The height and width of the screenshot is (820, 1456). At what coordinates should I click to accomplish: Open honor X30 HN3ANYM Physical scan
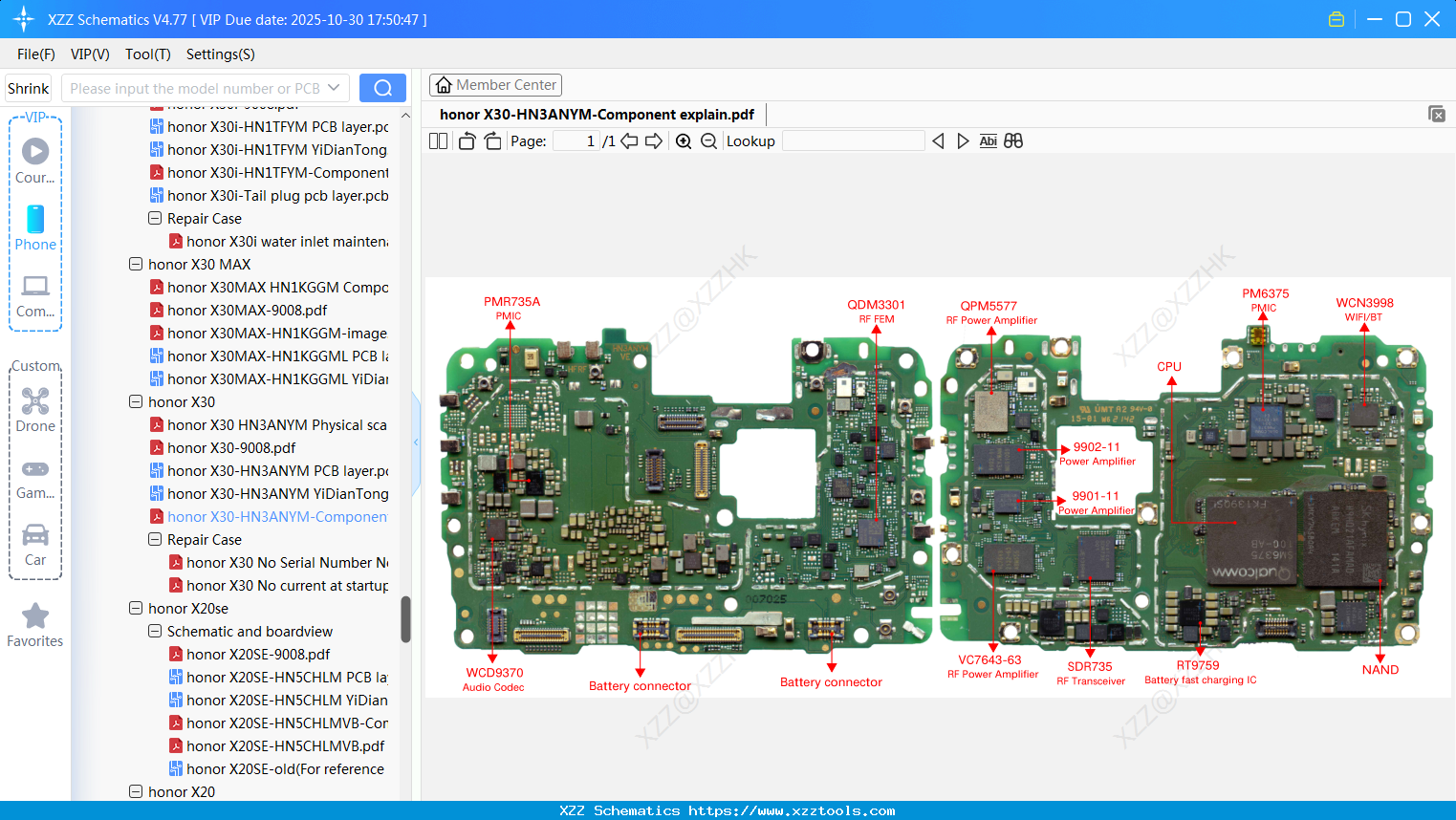click(277, 424)
